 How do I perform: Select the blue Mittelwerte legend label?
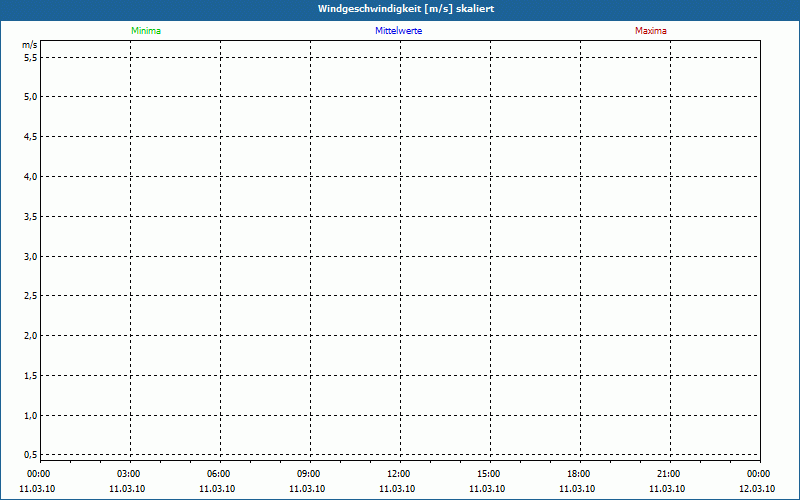click(399, 31)
